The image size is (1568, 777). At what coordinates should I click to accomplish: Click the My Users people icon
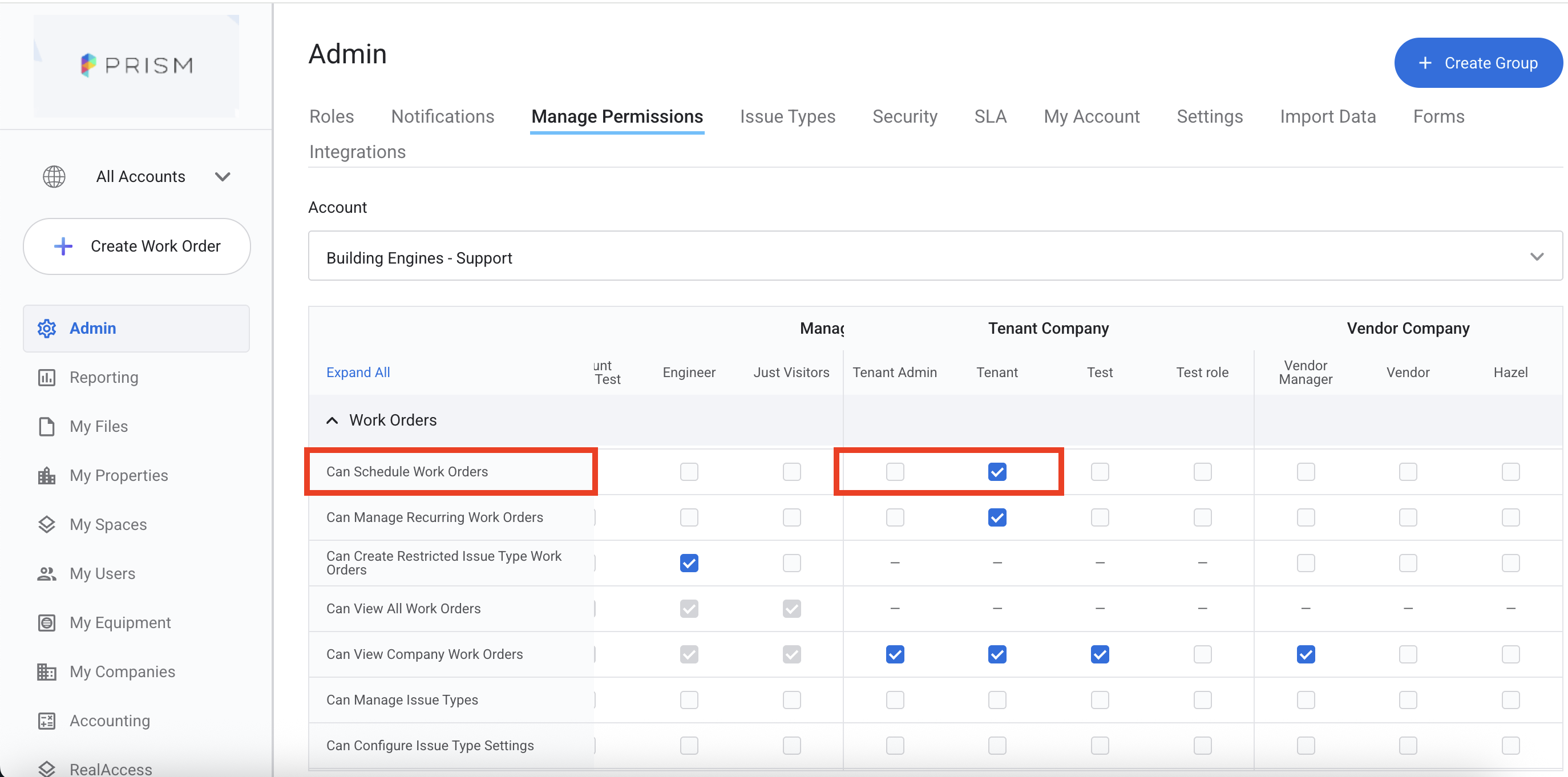(47, 574)
